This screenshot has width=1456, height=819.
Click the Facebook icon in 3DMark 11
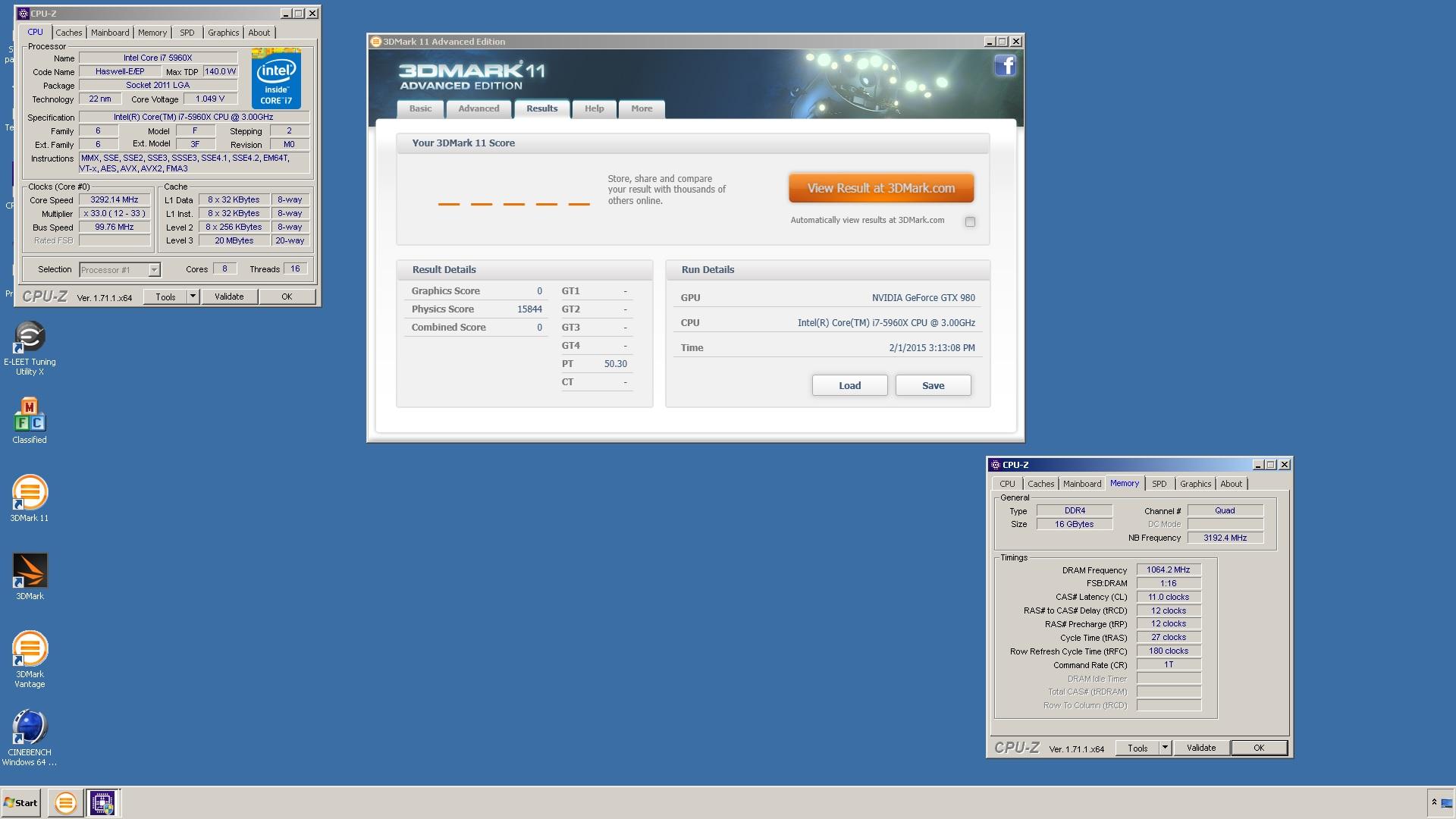coord(1005,66)
